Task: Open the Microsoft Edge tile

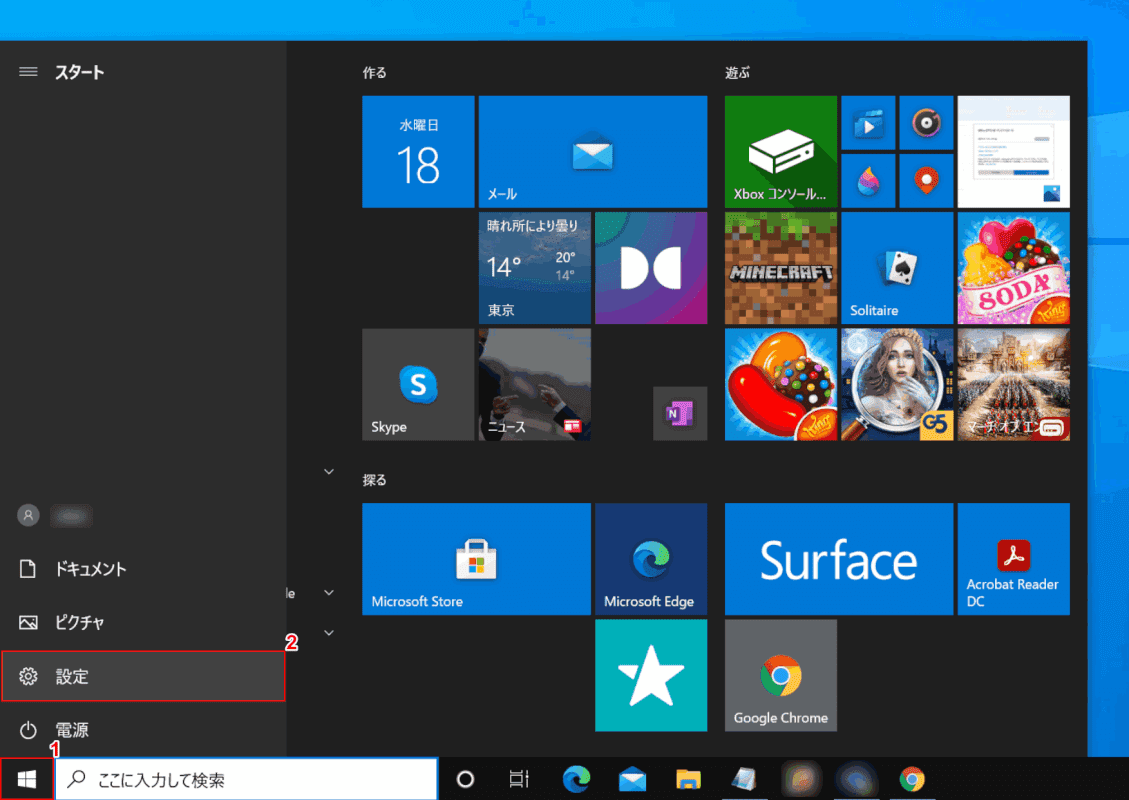Action: point(651,559)
